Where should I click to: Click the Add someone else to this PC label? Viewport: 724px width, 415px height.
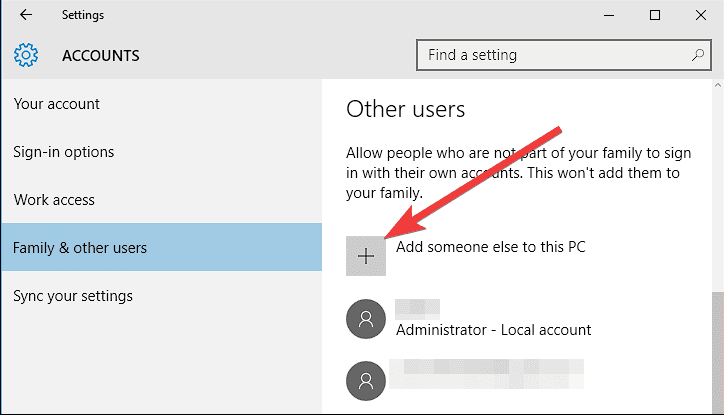coord(490,246)
